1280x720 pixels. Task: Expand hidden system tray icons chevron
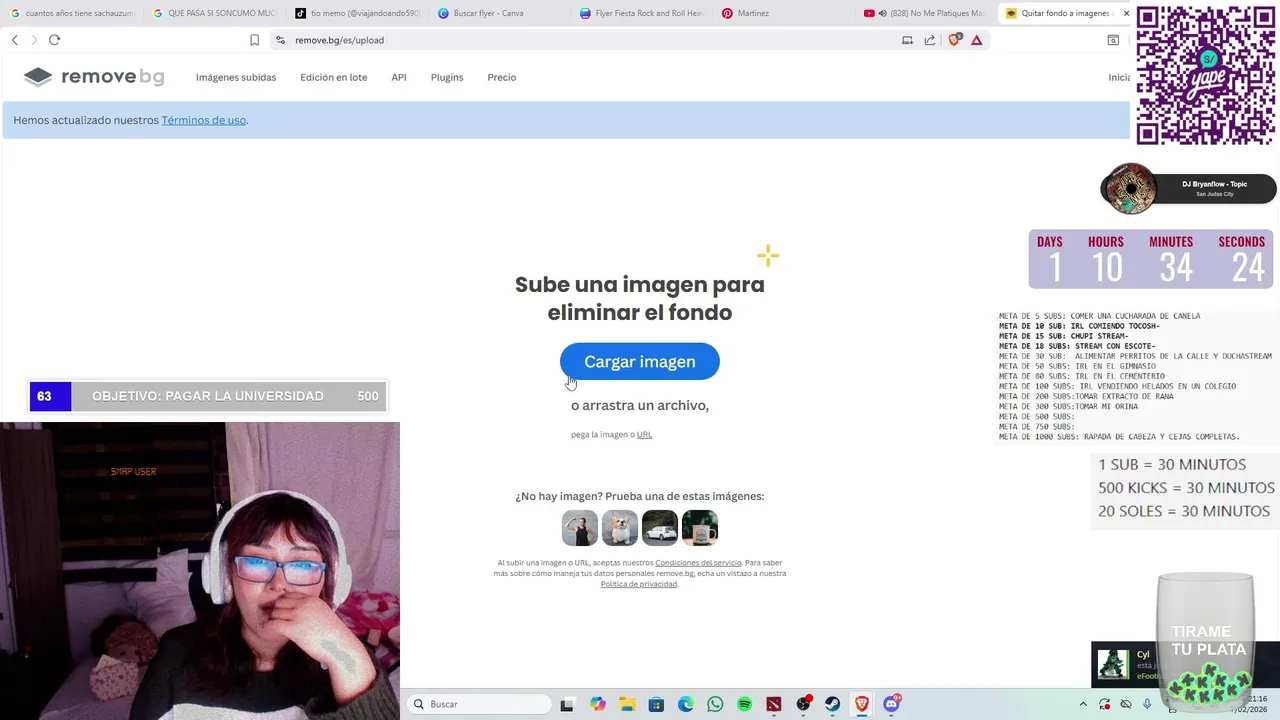(x=1083, y=705)
